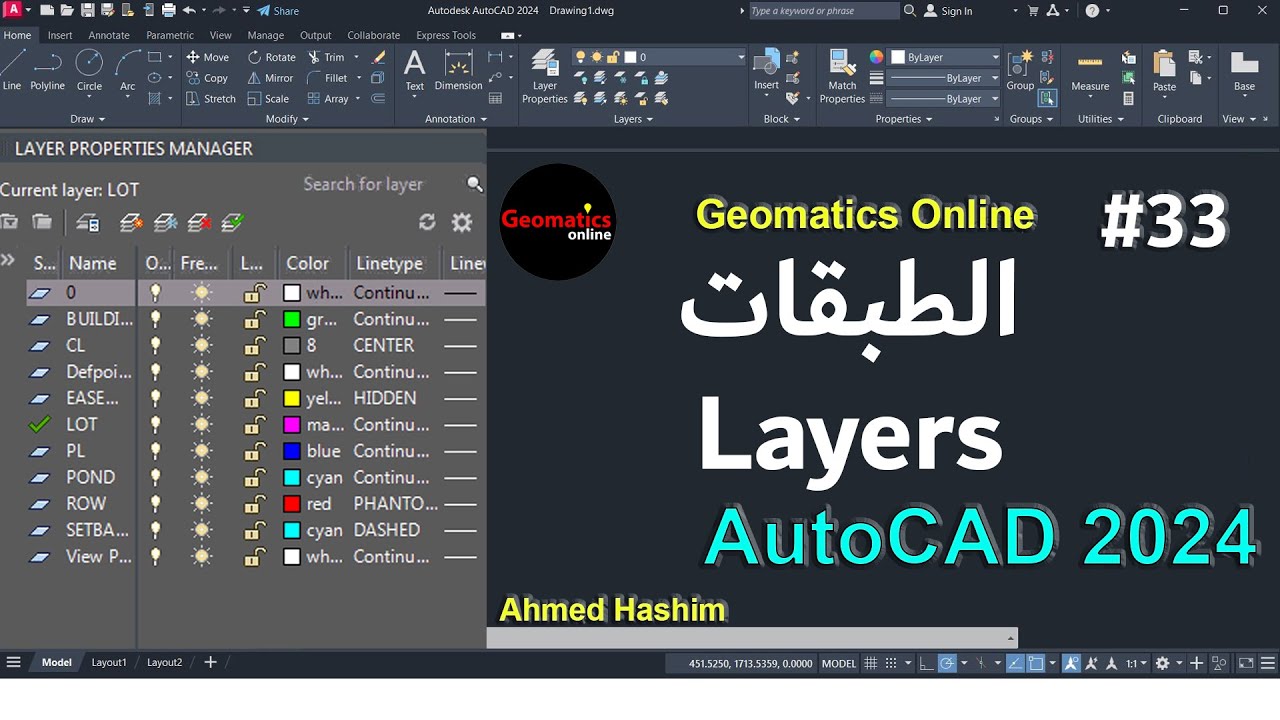
Task: Select the Line tool
Action: click(x=12, y=70)
